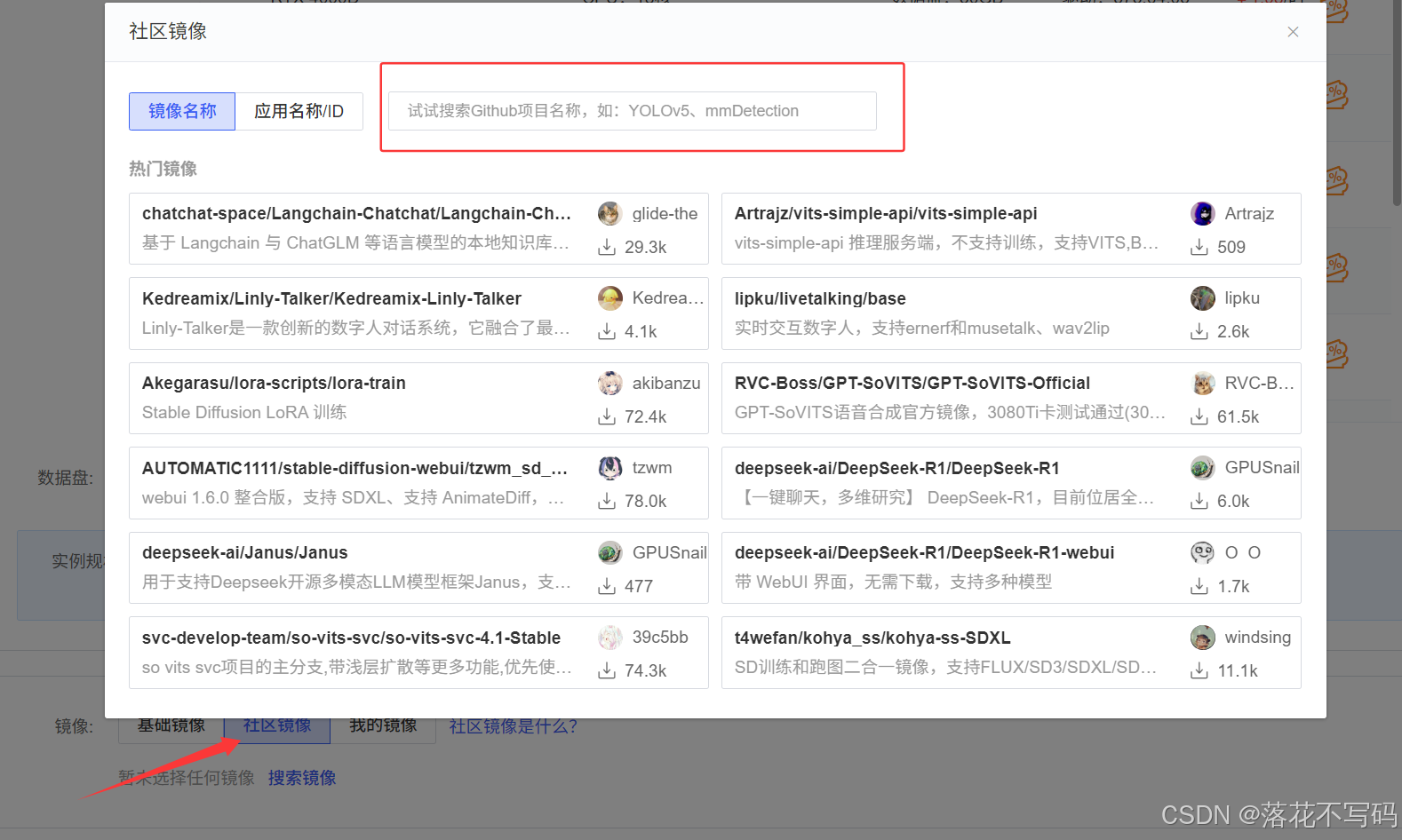
Task: Click 社区镜像 tab in background page
Action: (277, 726)
